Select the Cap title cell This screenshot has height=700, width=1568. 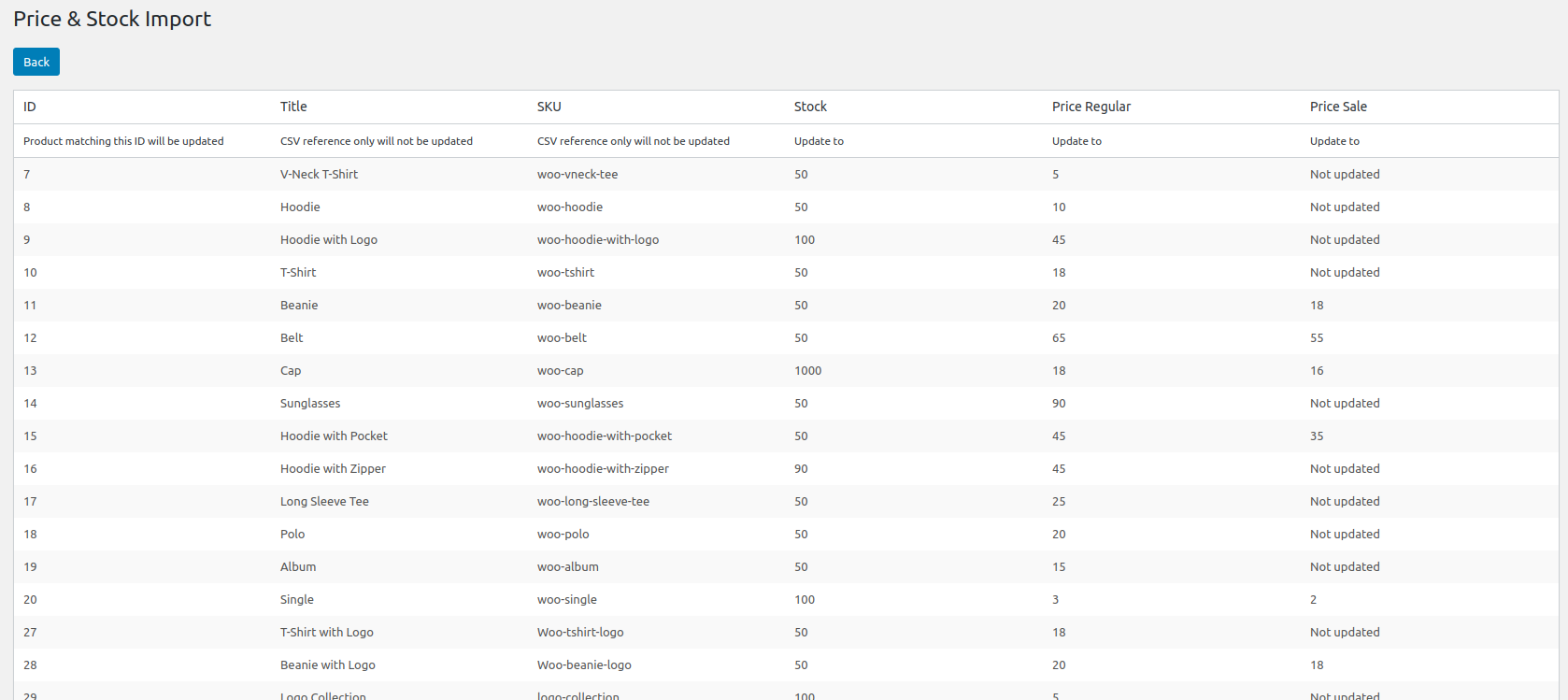point(291,370)
